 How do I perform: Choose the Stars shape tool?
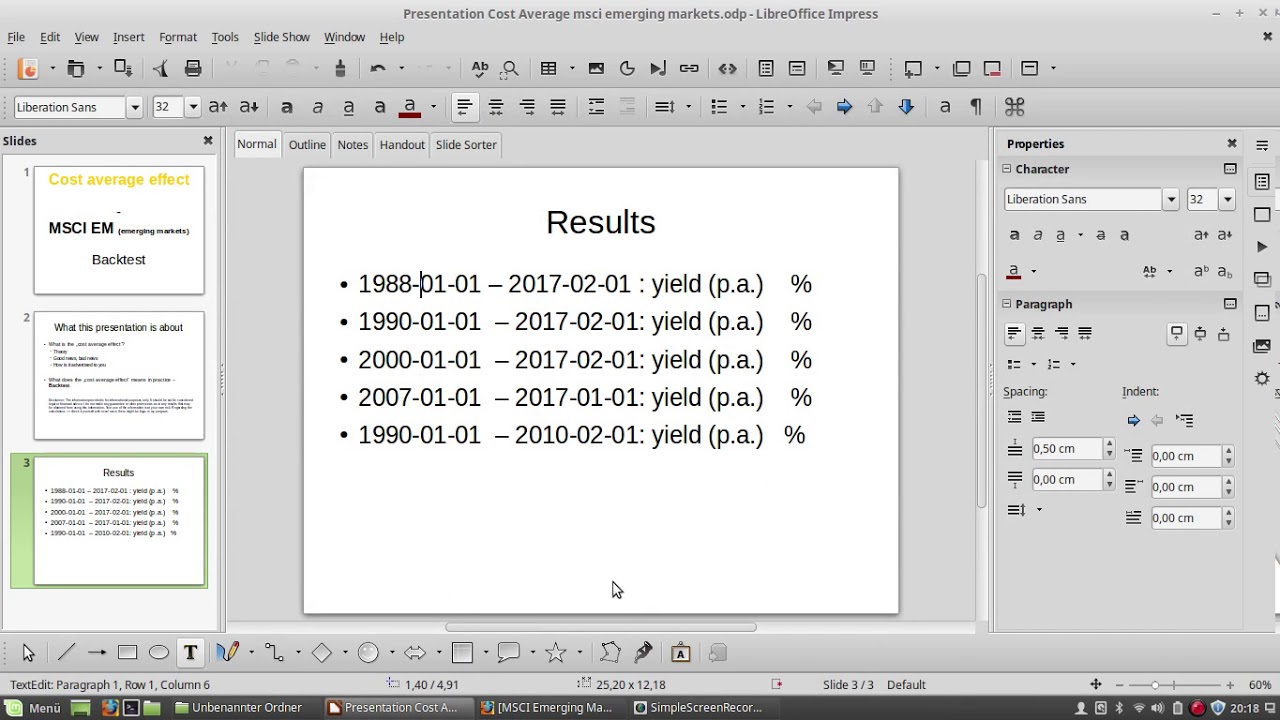click(556, 653)
